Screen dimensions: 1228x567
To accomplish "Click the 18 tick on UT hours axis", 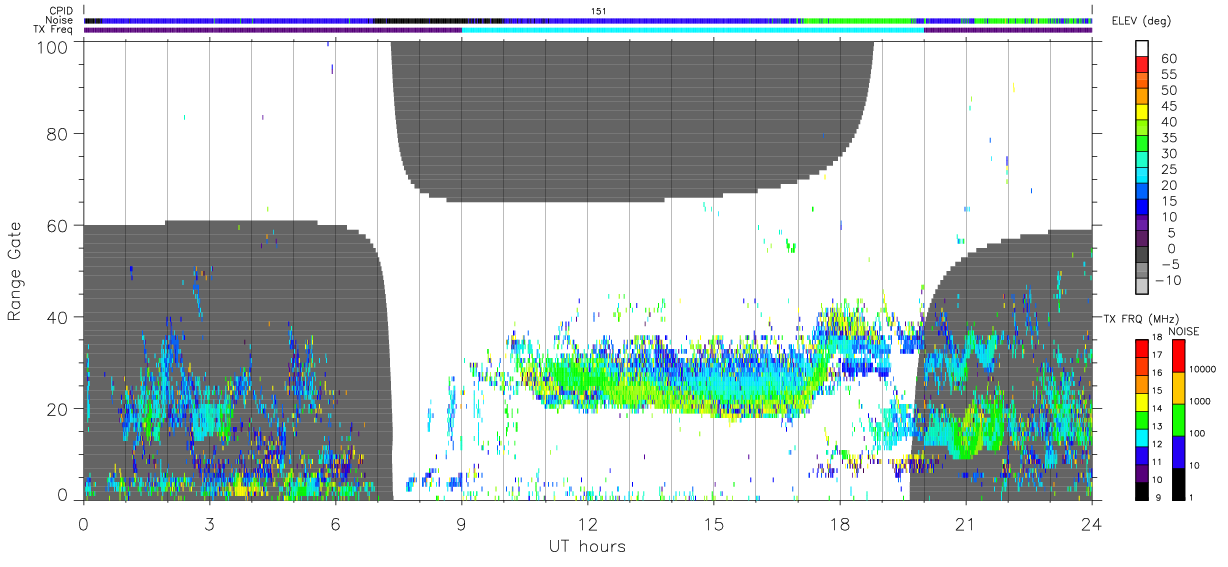I will pos(840,524).
